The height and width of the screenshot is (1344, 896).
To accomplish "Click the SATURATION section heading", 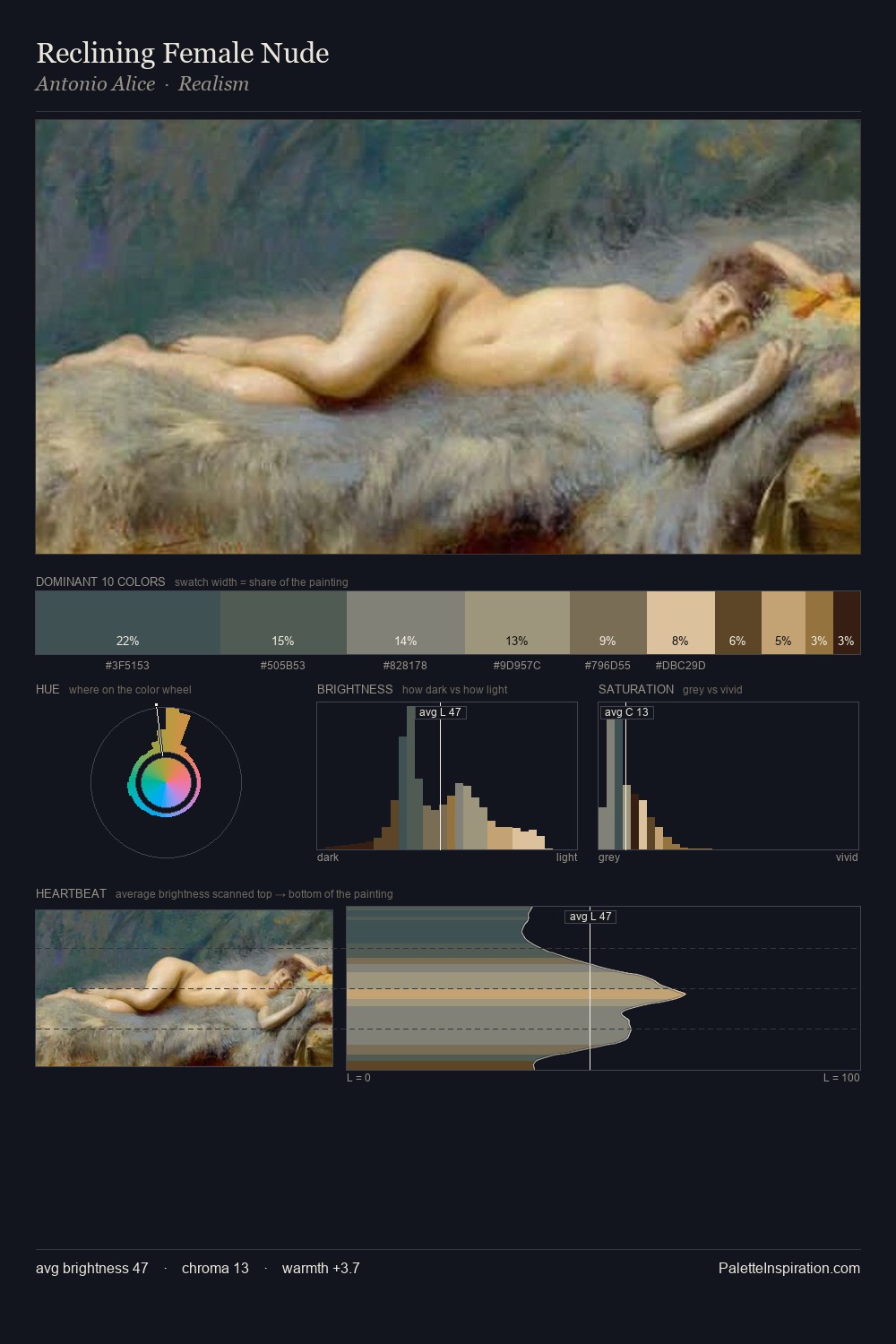I will click(636, 689).
